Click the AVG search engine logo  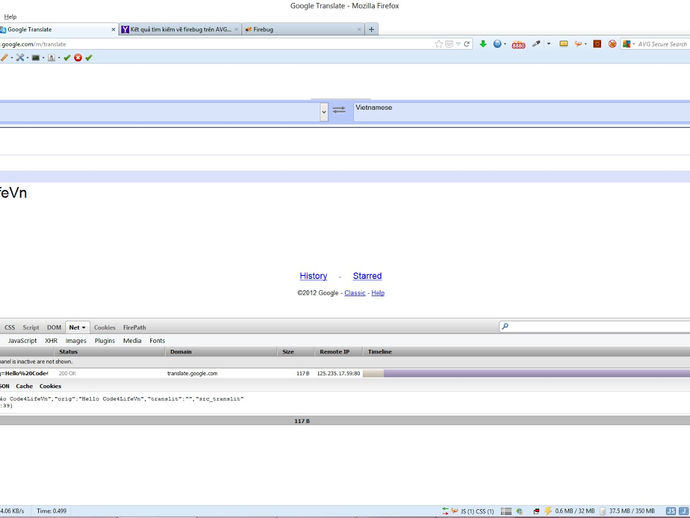tap(627, 44)
